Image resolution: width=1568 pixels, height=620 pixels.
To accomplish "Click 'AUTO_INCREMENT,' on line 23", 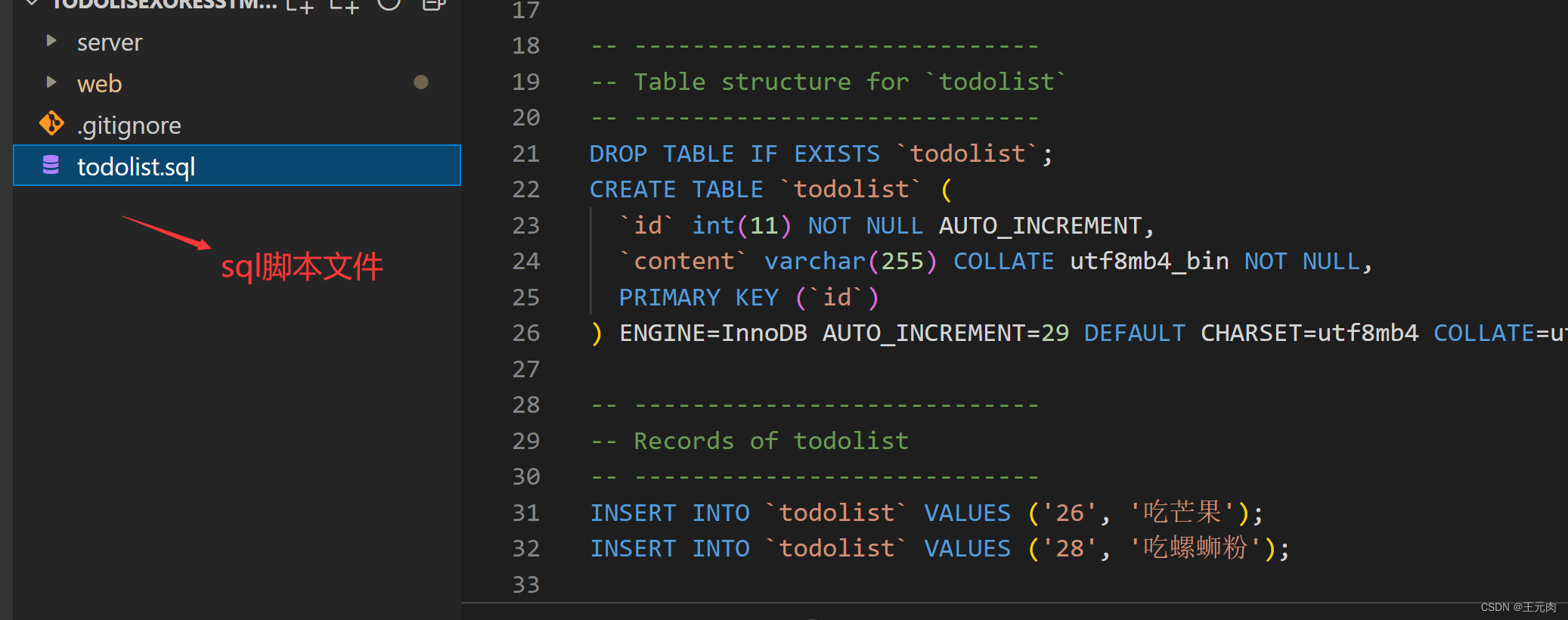I will pos(1046,225).
